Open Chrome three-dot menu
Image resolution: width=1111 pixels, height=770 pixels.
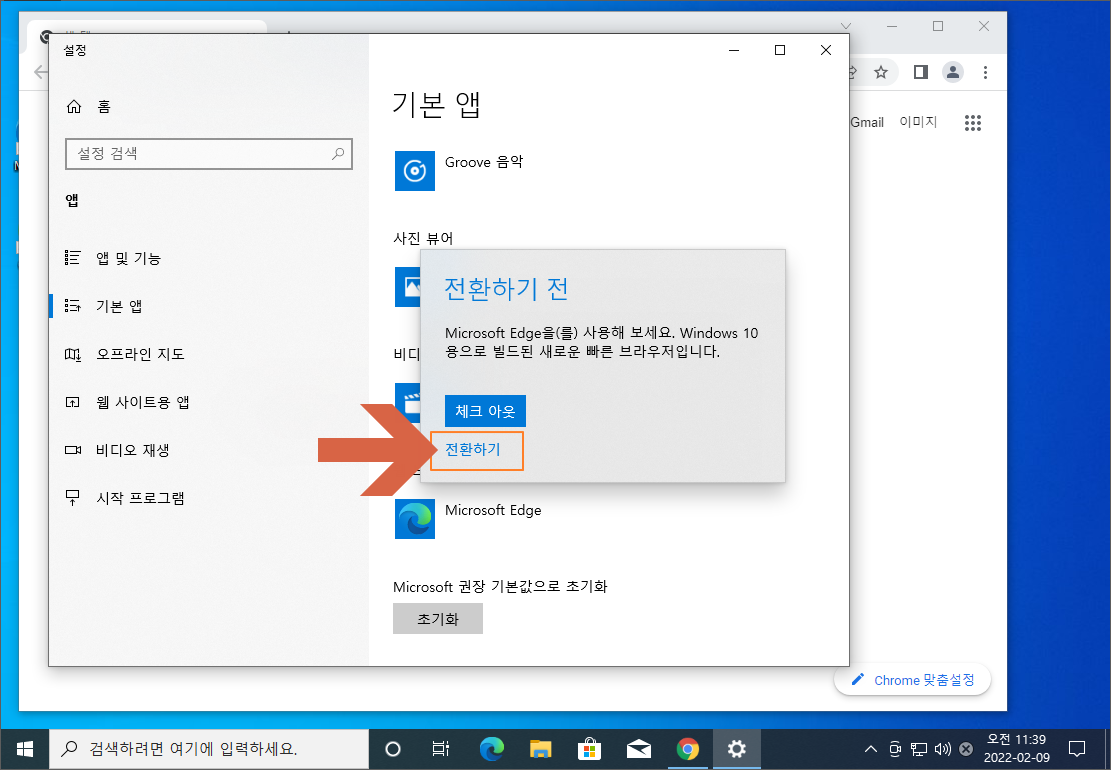(x=985, y=72)
